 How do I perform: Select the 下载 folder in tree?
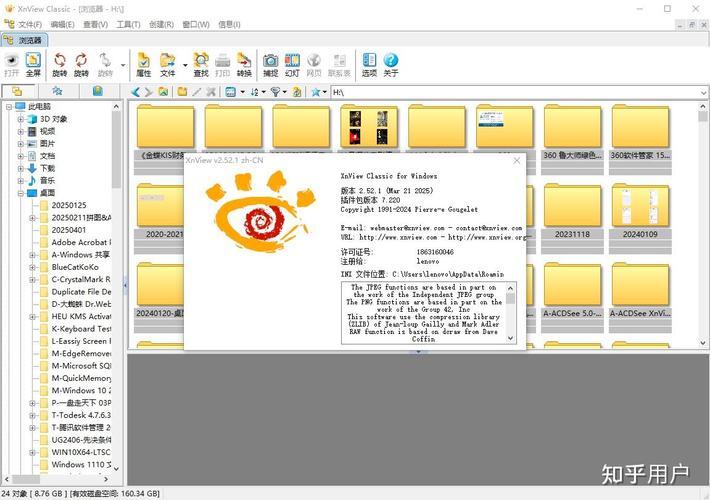coord(47,168)
